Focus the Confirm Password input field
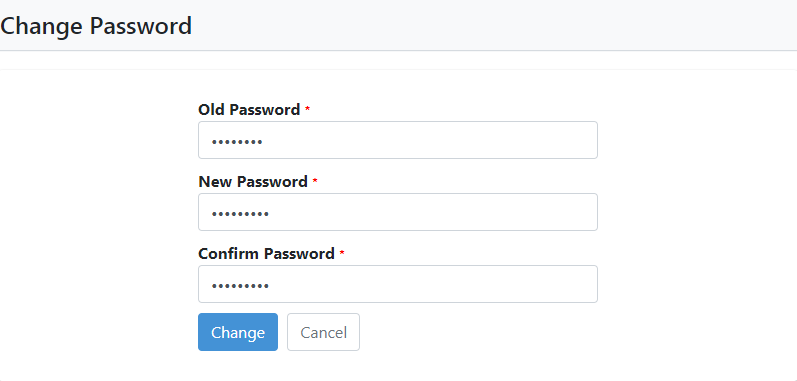Screen dimensions: 797x381 [398, 284]
